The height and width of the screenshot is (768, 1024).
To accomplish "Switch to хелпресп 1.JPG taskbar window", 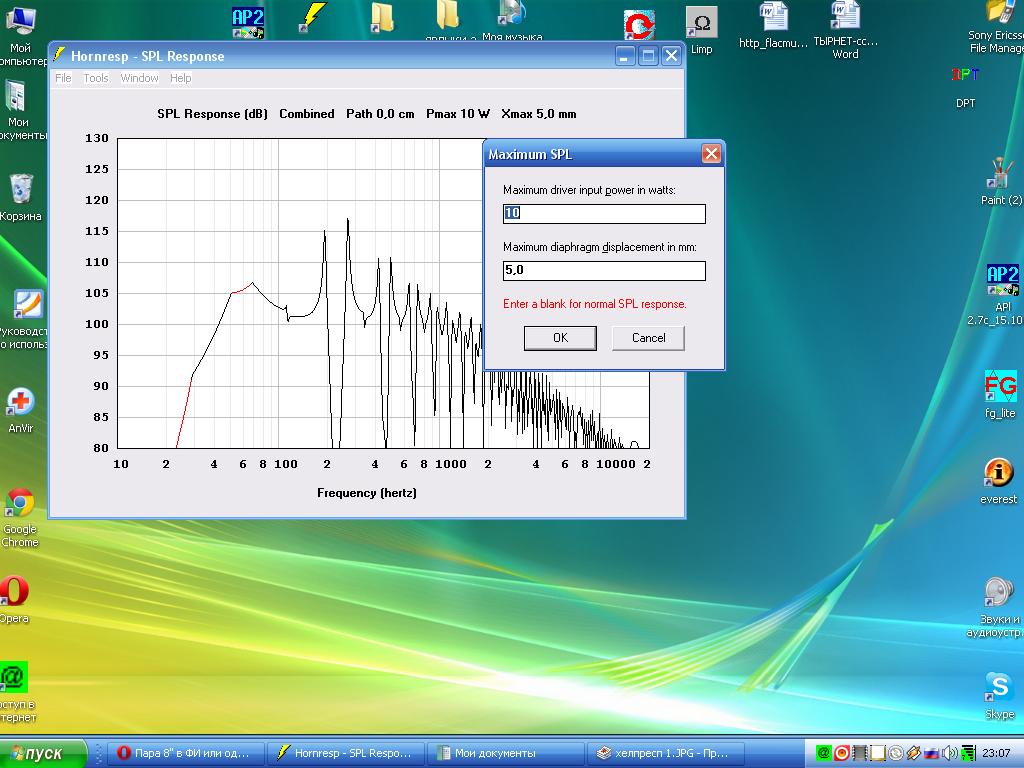I will tap(665, 753).
